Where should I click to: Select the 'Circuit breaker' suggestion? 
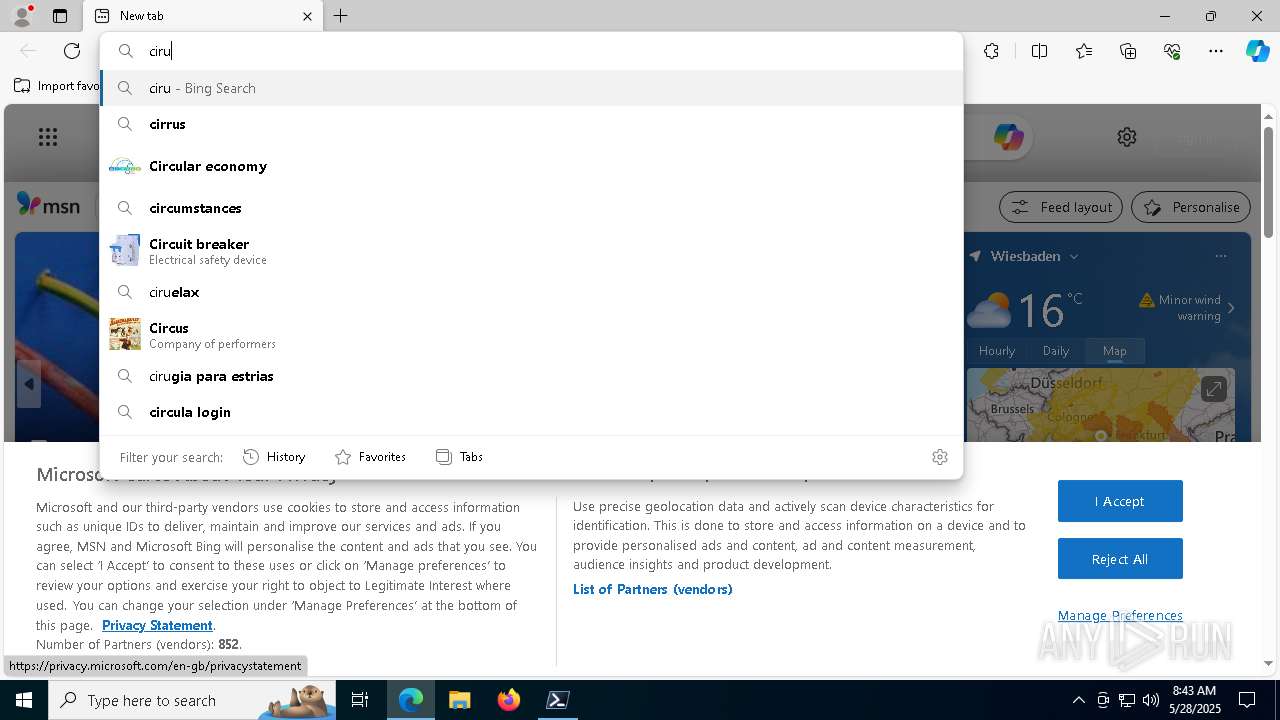click(531, 250)
